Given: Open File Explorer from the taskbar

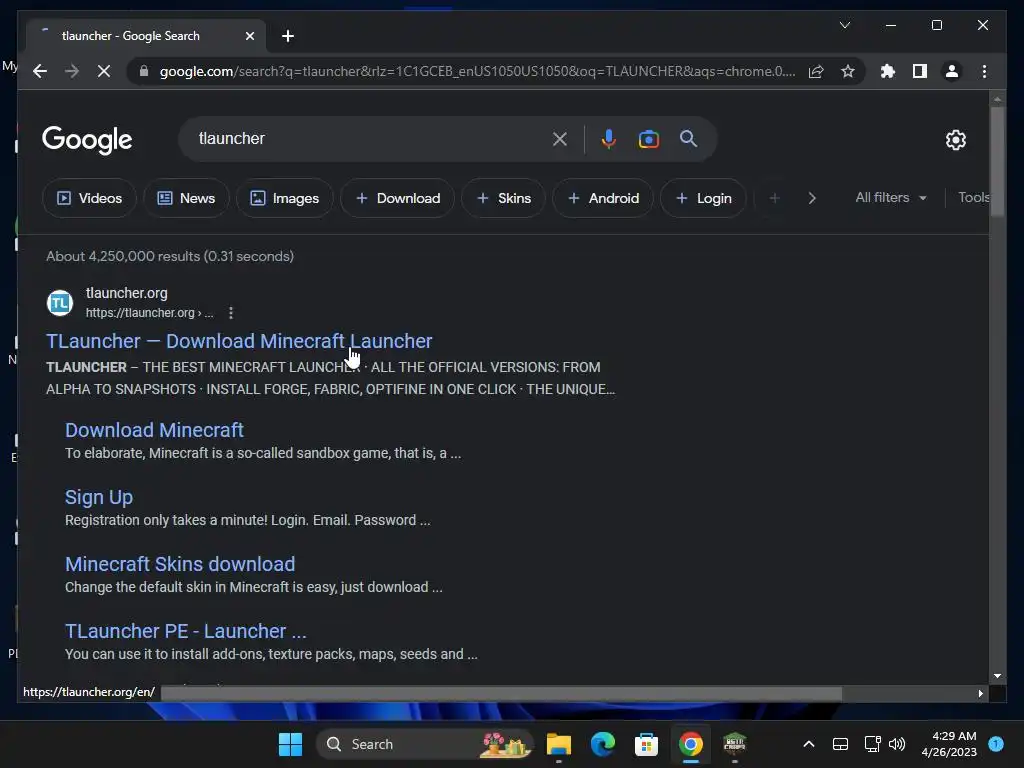Looking at the screenshot, I should tap(558, 744).
